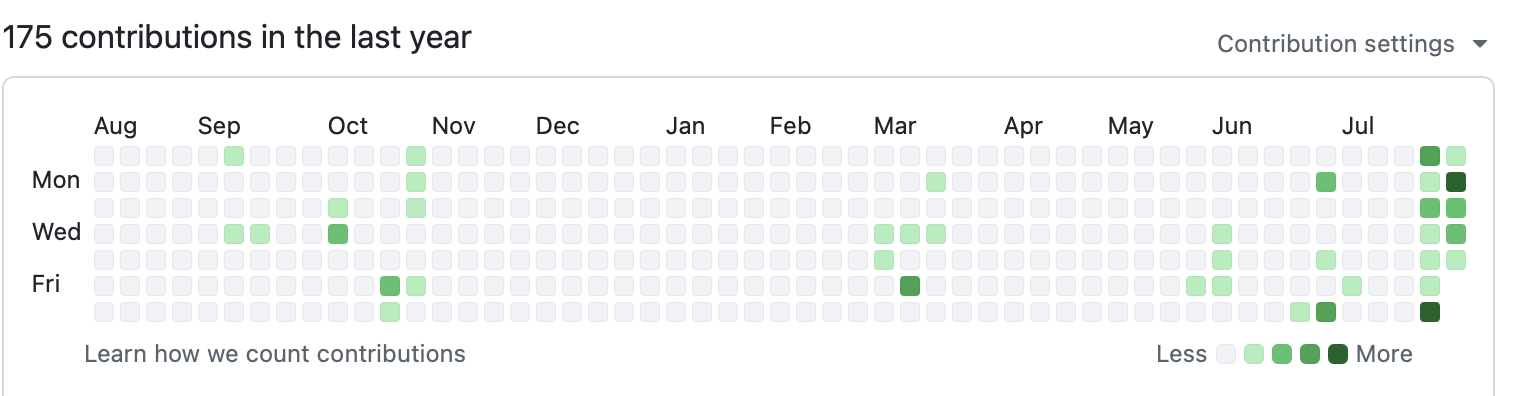Select dark green Saturday cell in late June
Screen dimensions: 1518x396
1326,312
